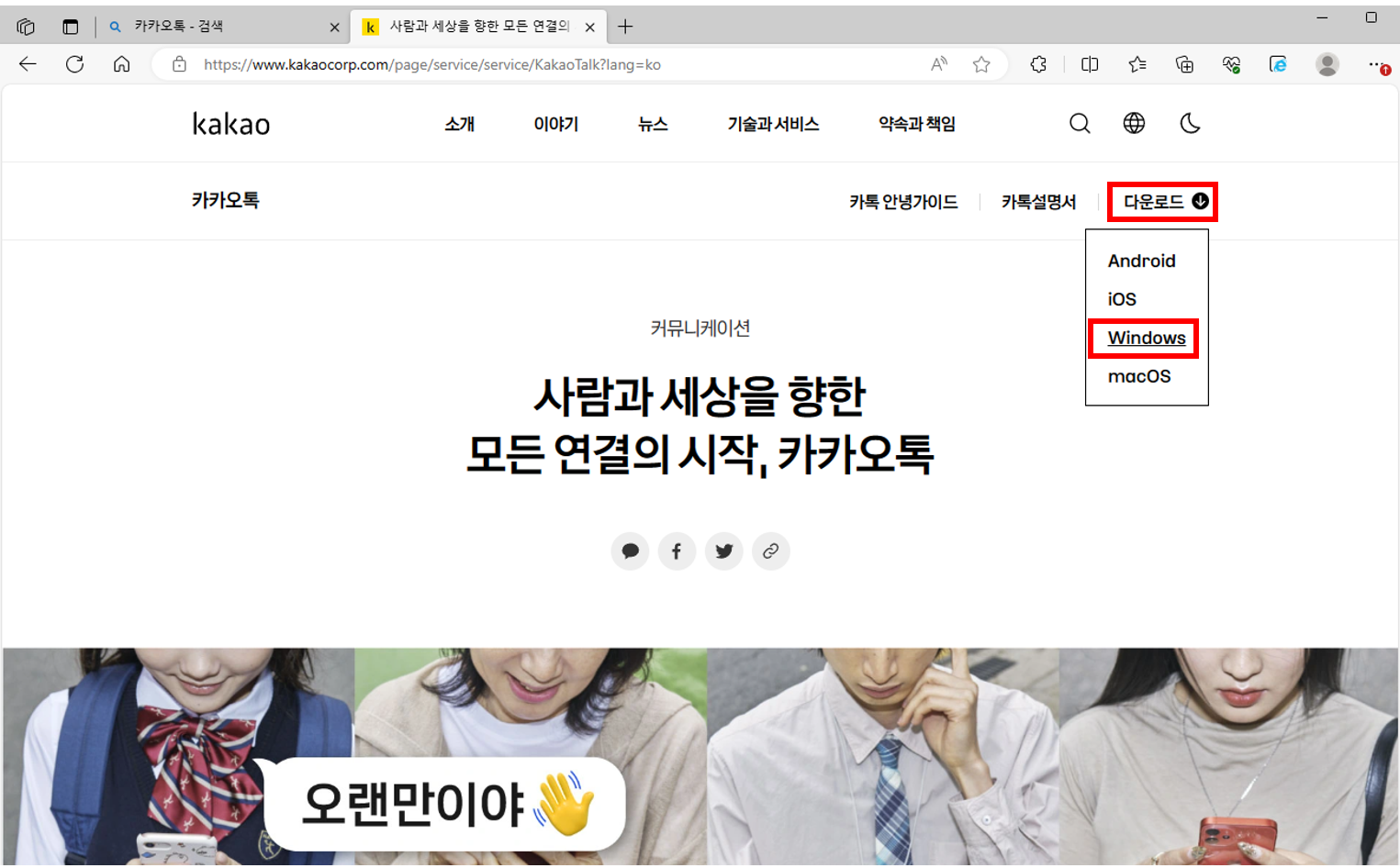The image size is (1400, 868).
Task: Copy page link chain icon
Action: point(771,551)
